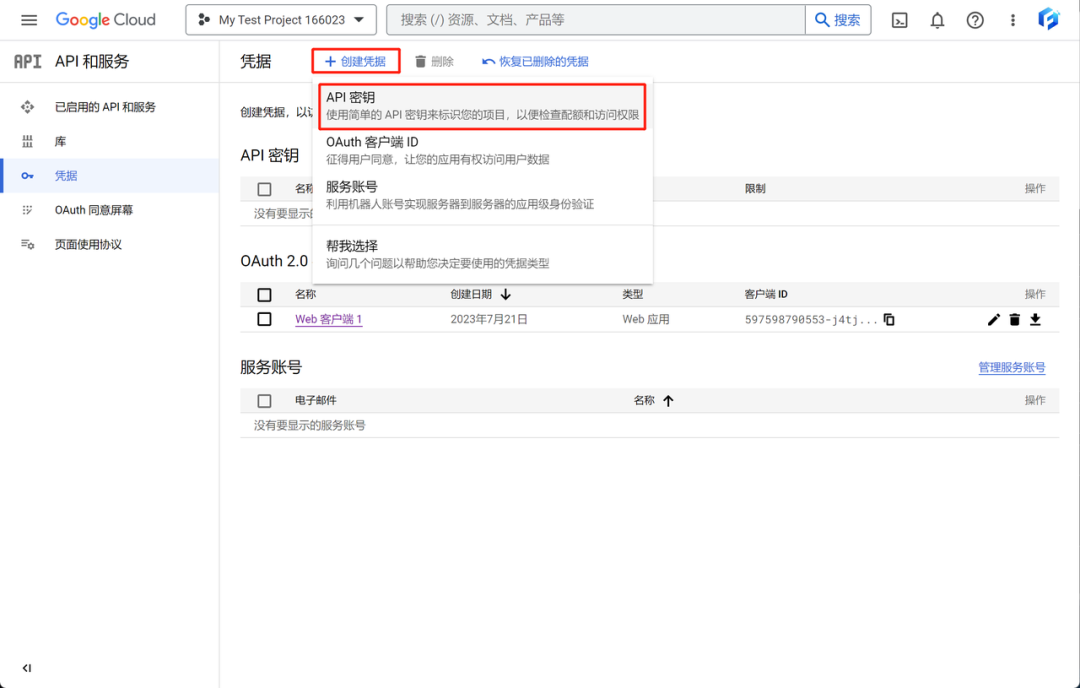
Task: Click the key icon beside 凭据
Action: 28,176
